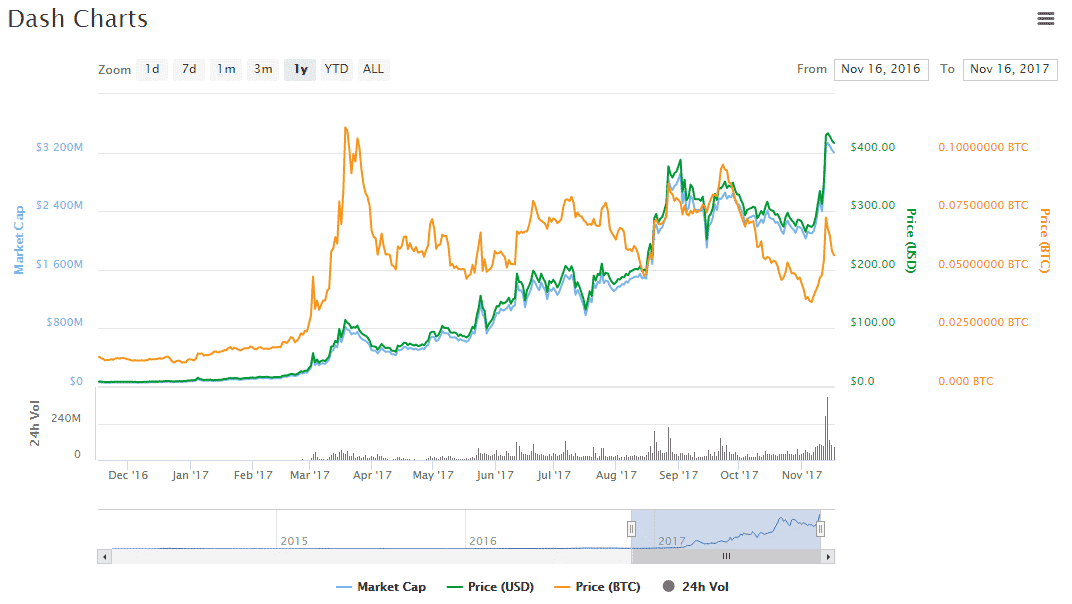The height and width of the screenshot is (604, 1072).
Task: Click the Dash Charts title
Action: (x=77, y=18)
